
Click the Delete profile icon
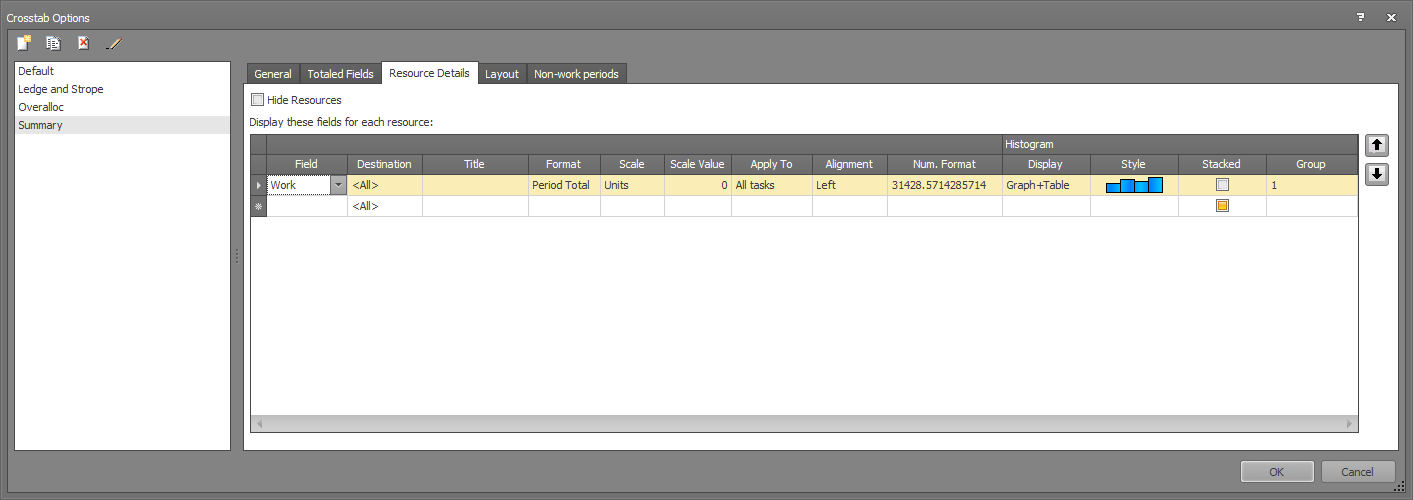click(84, 43)
